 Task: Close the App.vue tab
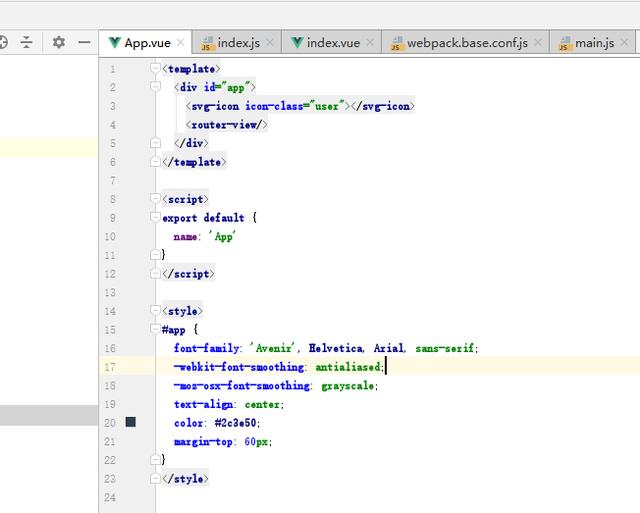tap(181, 42)
